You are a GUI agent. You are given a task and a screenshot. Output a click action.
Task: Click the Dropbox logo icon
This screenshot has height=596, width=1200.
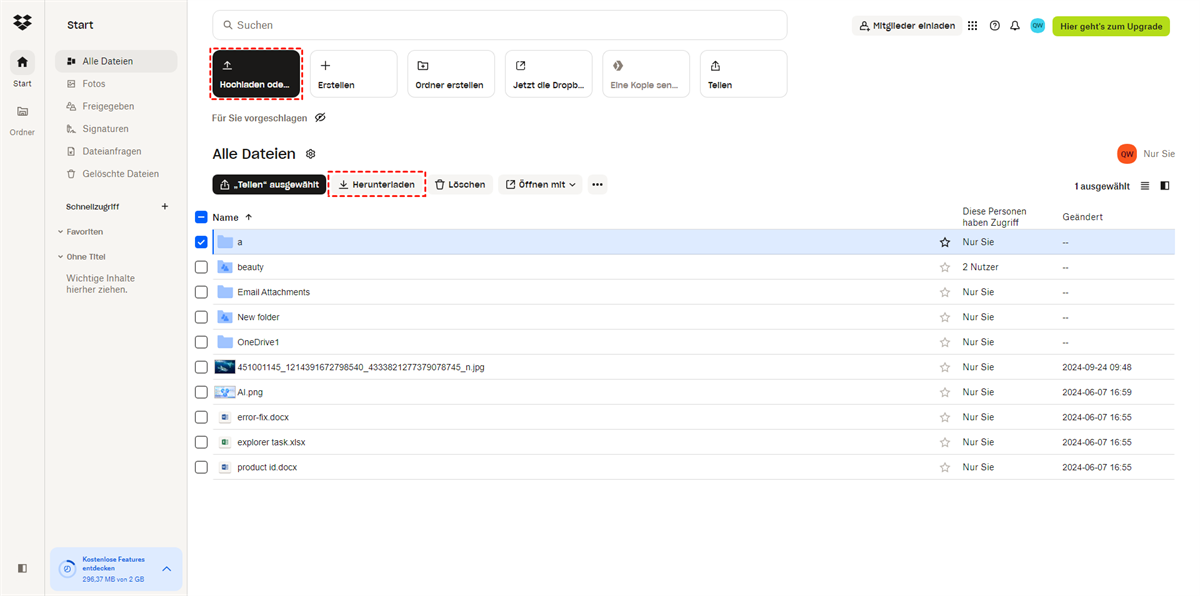[x=22, y=23]
